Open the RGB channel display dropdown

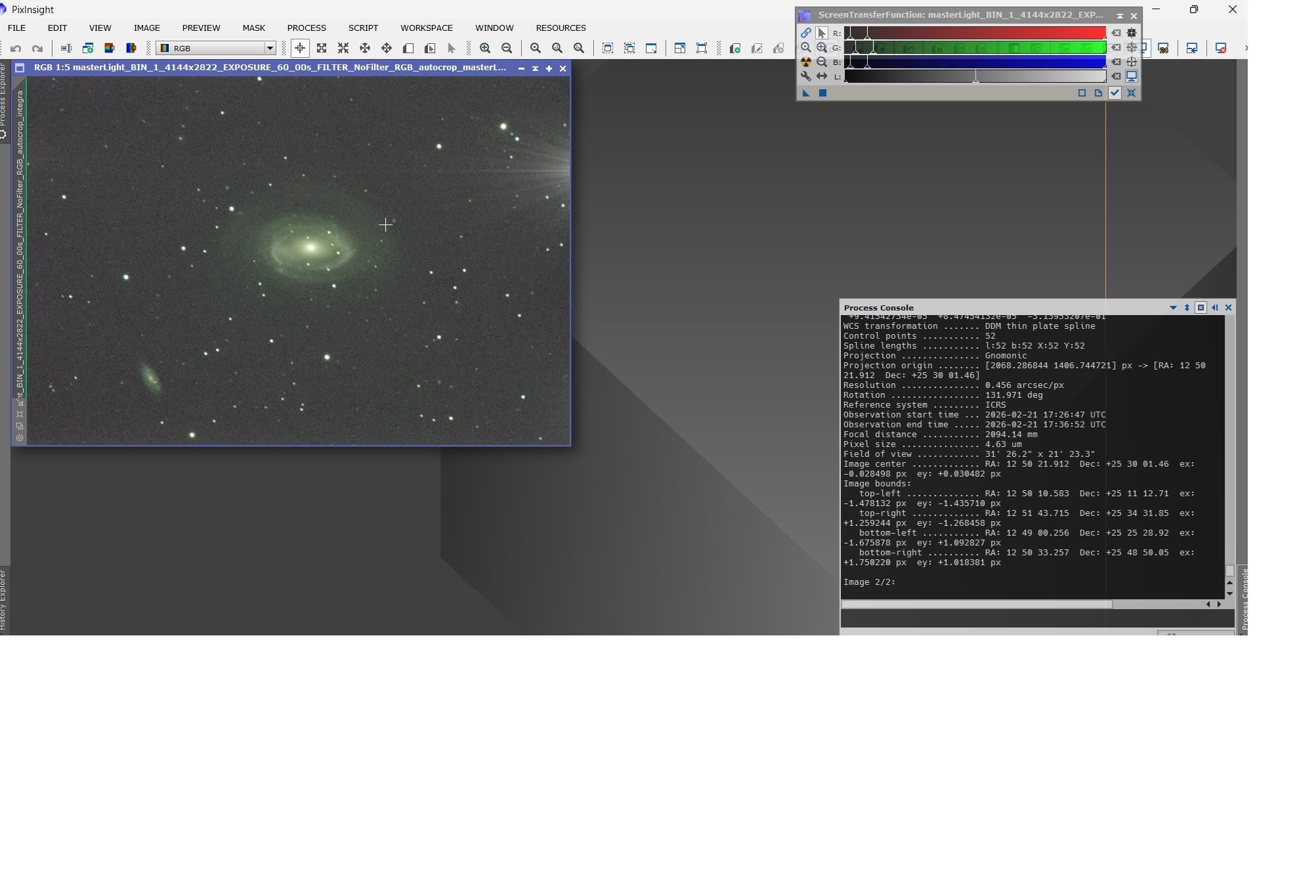pyautogui.click(x=269, y=48)
